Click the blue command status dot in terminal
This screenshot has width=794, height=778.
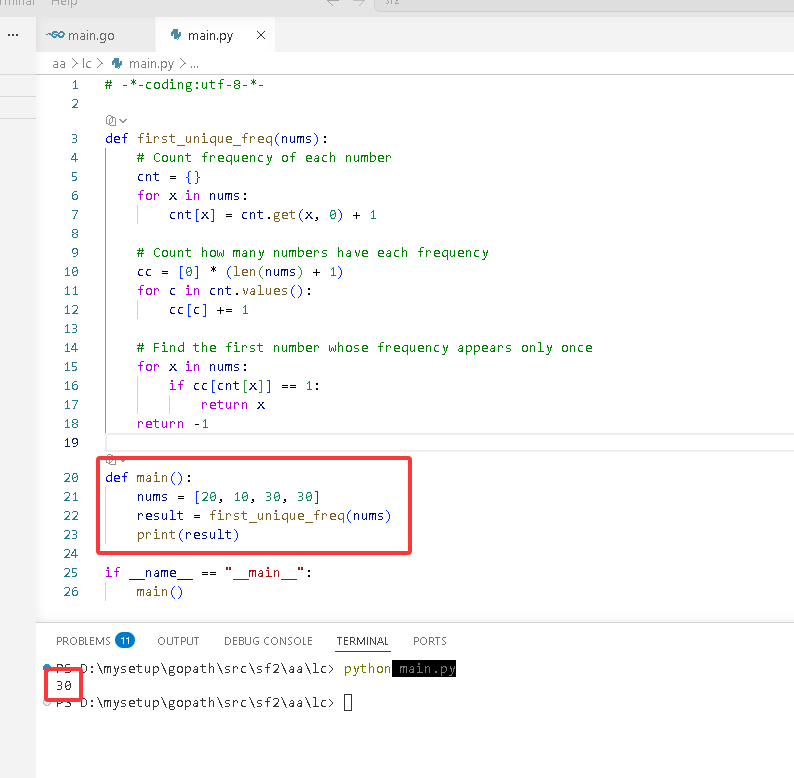(47, 667)
